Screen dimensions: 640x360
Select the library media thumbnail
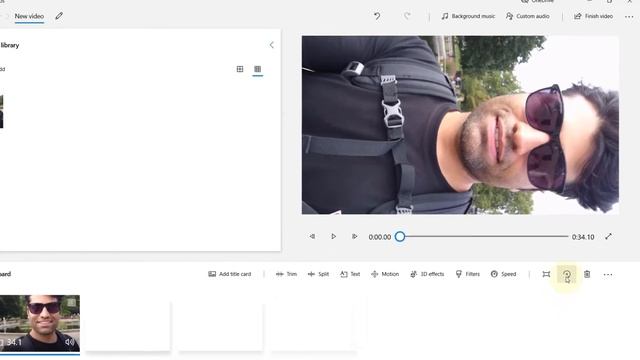click(2, 111)
